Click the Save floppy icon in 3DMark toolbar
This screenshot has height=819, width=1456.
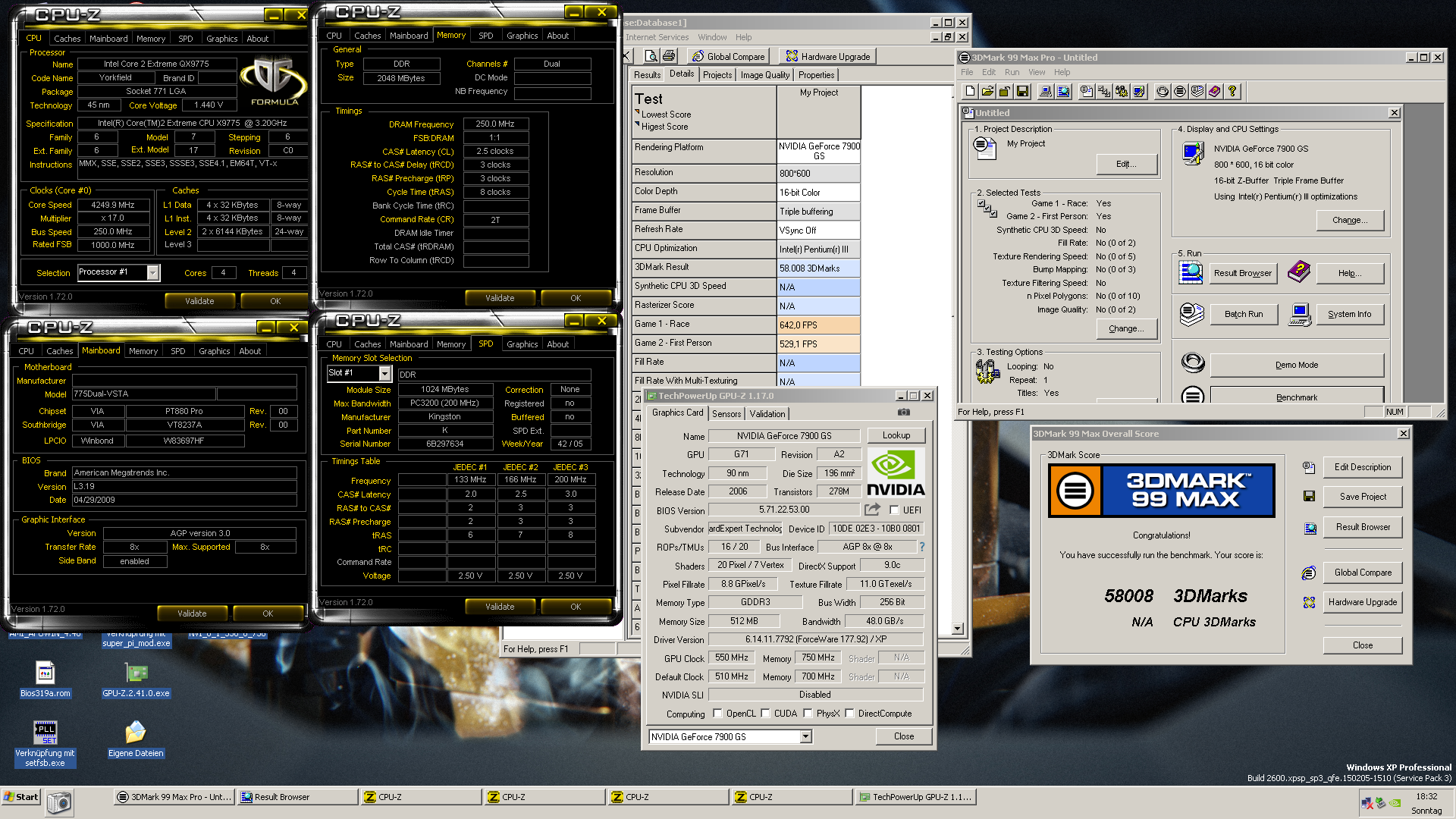(x=1022, y=92)
